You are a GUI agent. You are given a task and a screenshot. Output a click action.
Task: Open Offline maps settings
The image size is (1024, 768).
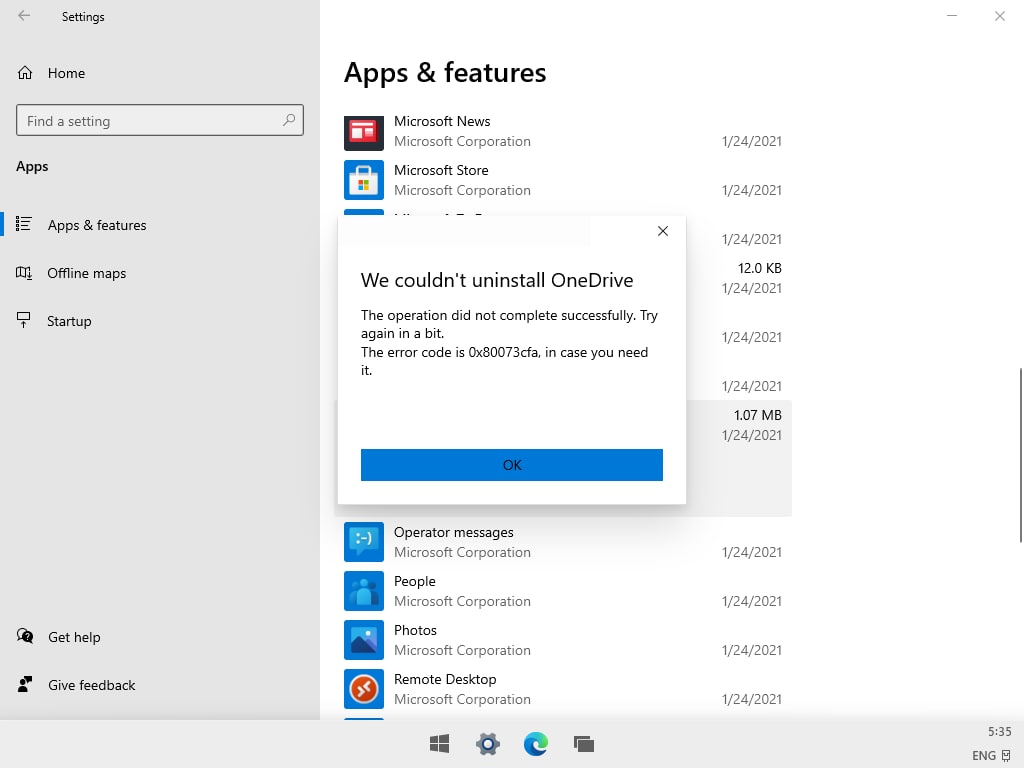pyautogui.click(x=160, y=273)
